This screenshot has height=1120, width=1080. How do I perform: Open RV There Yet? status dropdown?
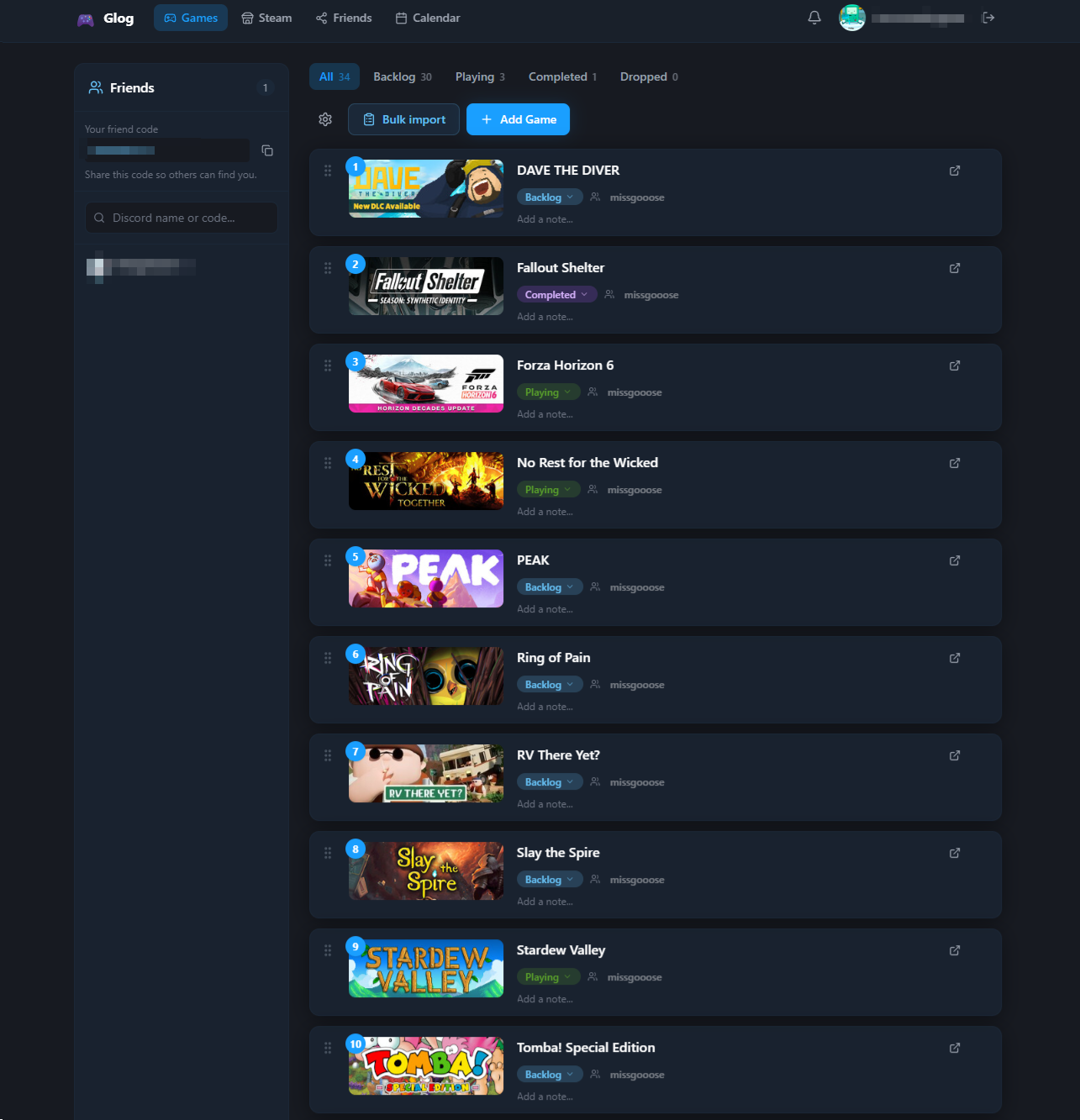[x=550, y=782]
